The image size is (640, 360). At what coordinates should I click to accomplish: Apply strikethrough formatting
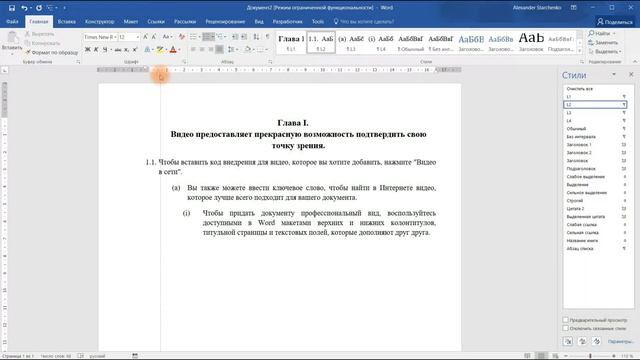[118, 49]
